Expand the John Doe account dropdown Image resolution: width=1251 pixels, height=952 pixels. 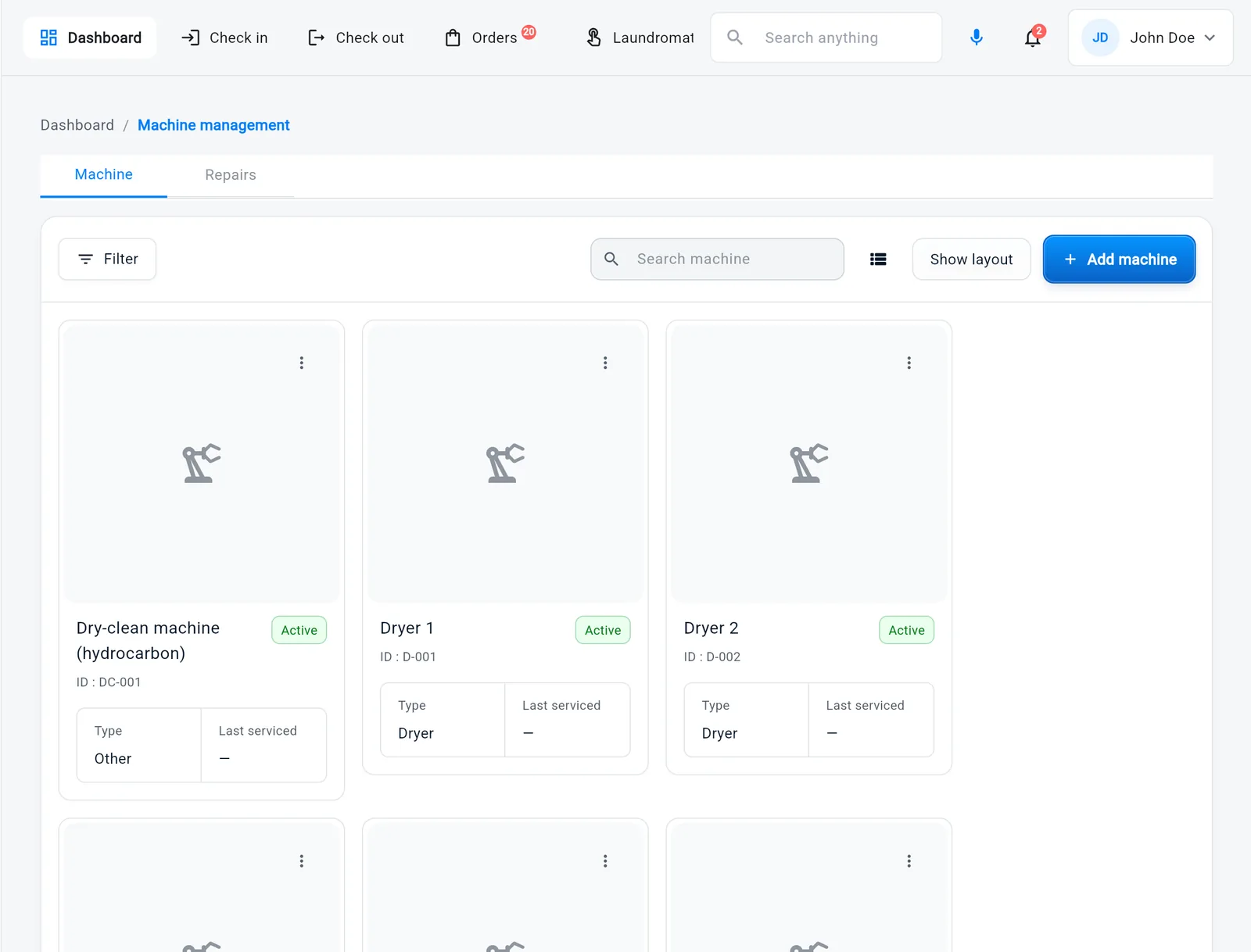pos(1151,38)
